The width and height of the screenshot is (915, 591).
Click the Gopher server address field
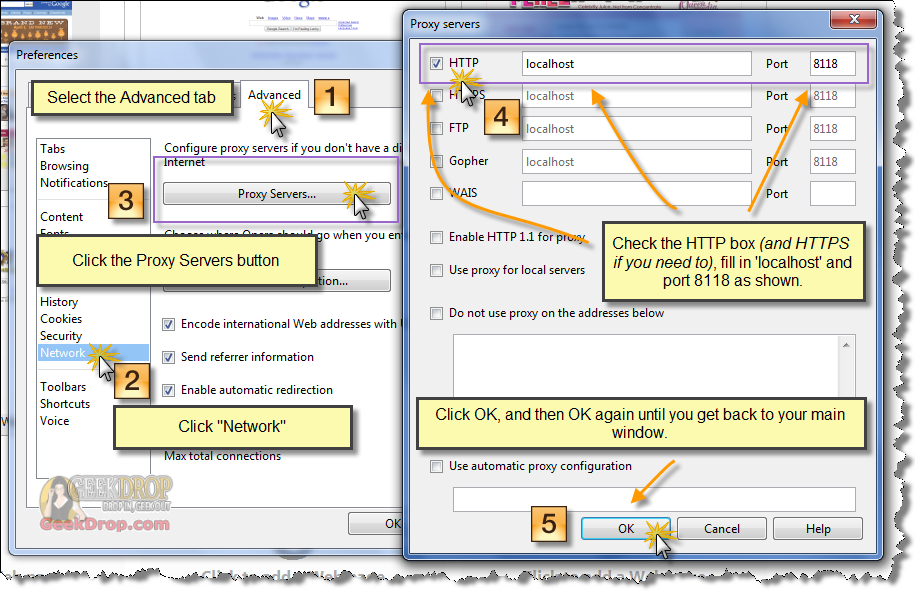[637, 162]
